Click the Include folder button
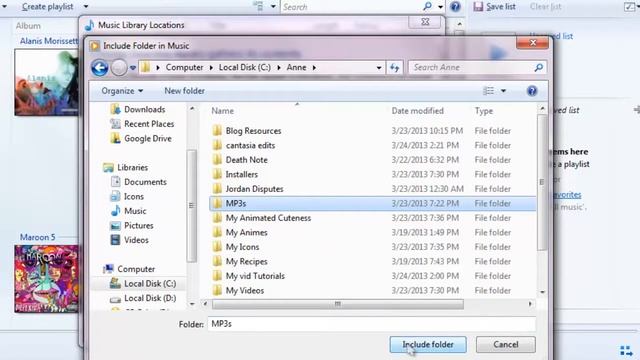 click(x=428, y=344)
